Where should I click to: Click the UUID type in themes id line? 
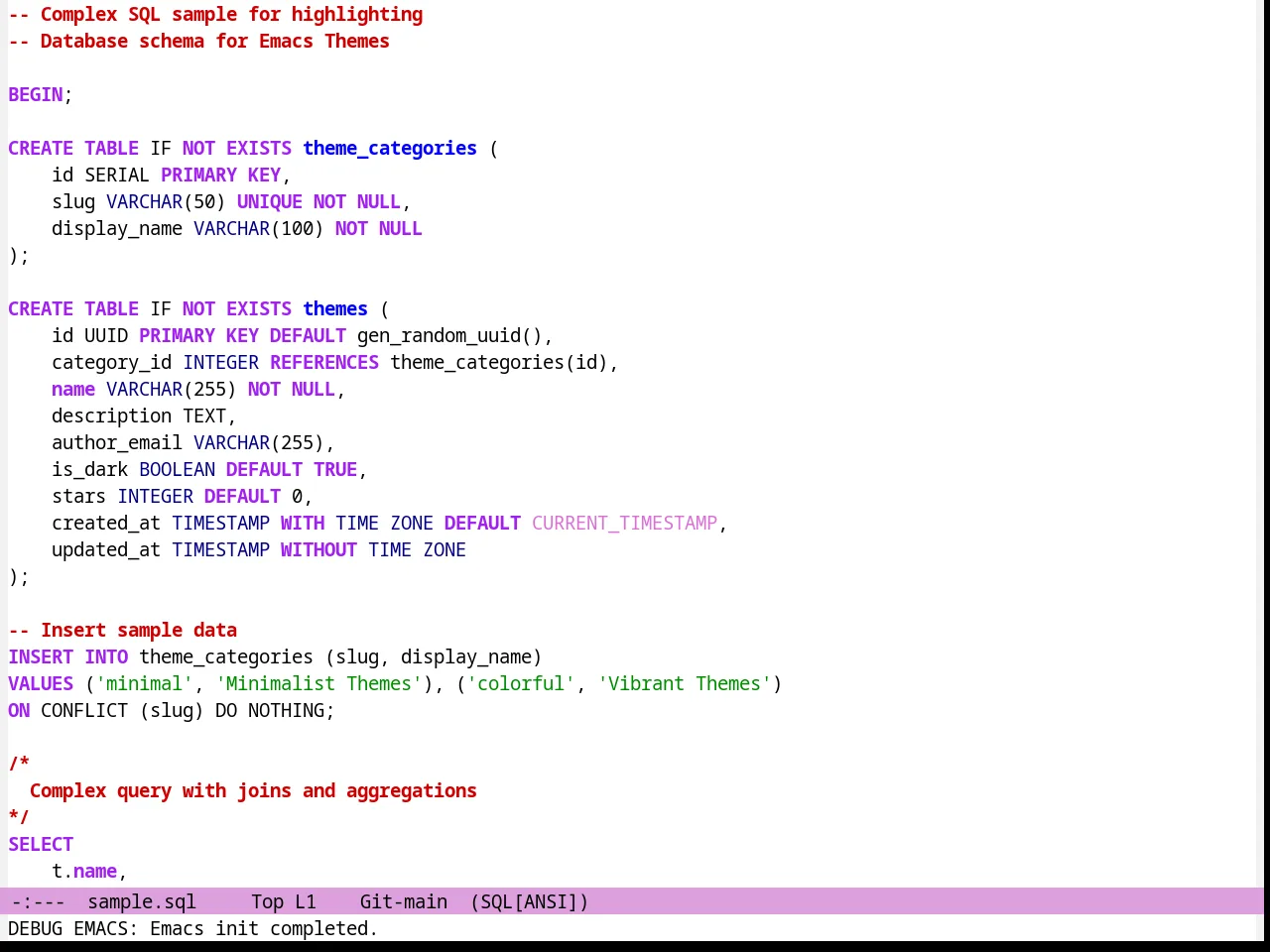[106, 335]
